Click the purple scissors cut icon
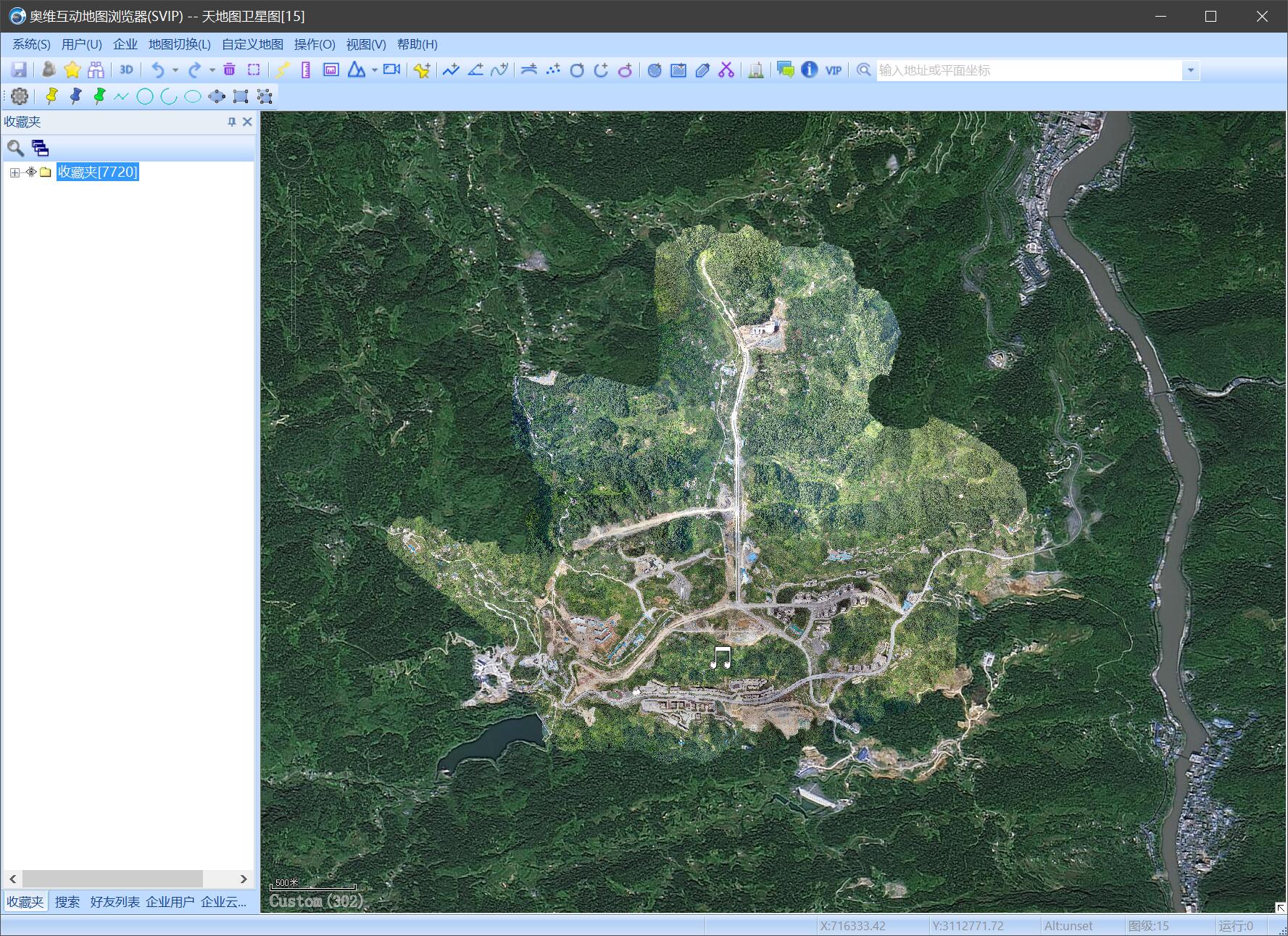 (x=726, y=70)
